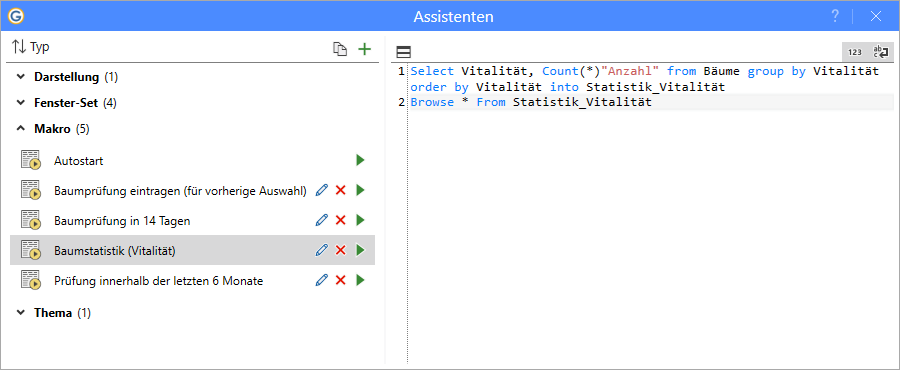
Task: Run the Autostart macro
Action: click(360, 160)
